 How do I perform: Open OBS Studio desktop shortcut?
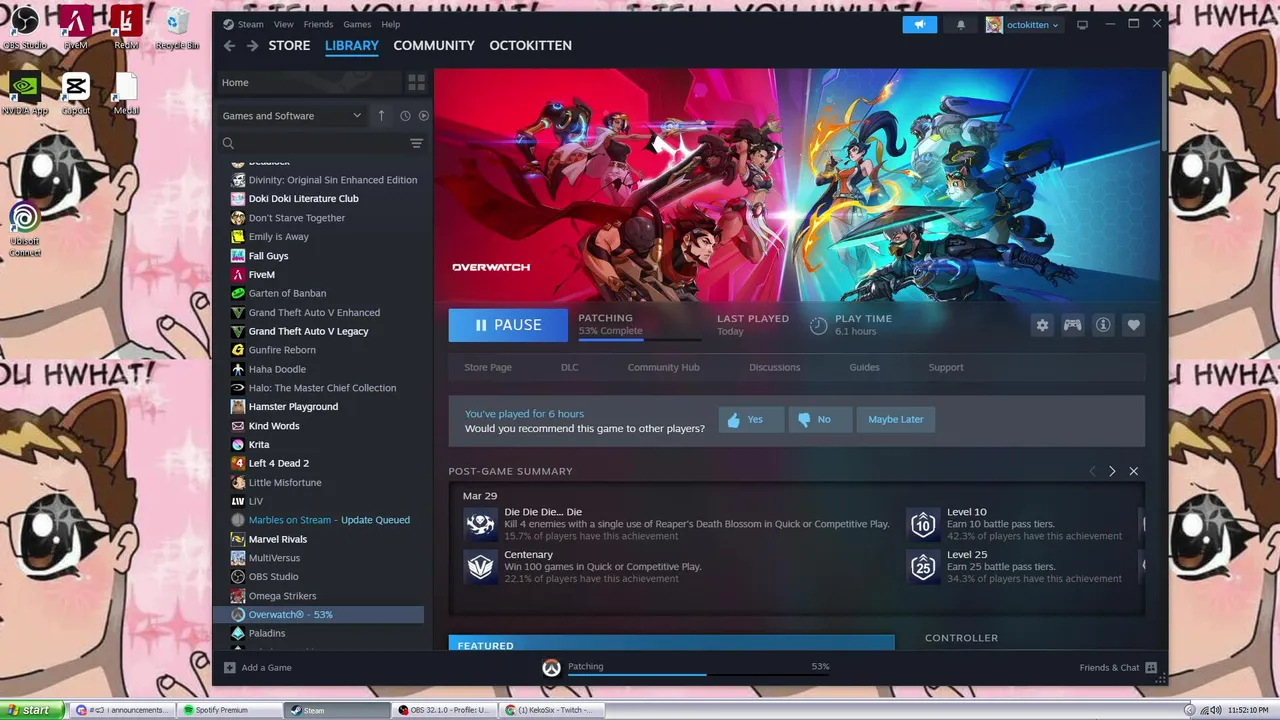click(x=25, y=27)
